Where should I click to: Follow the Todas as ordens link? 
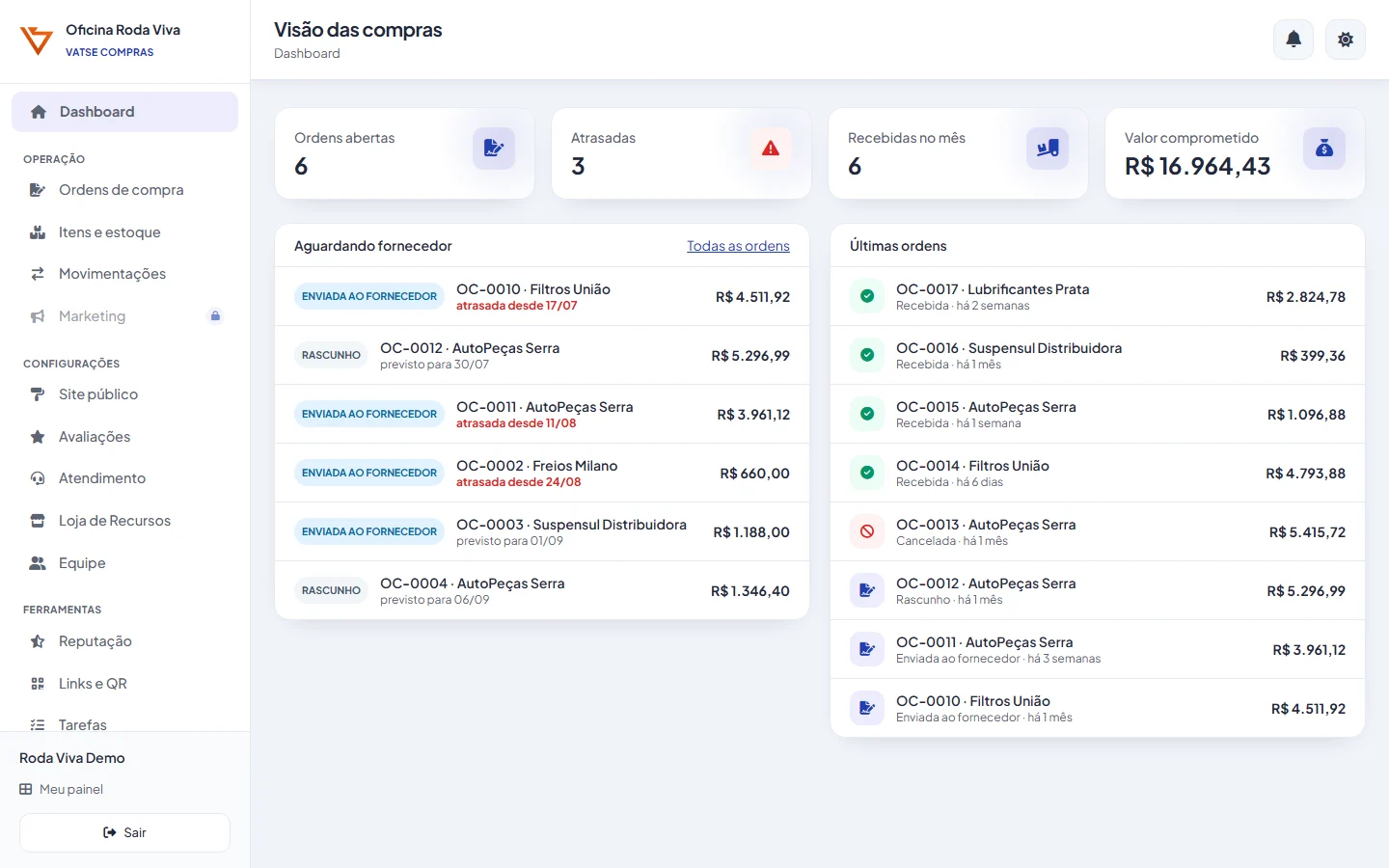coord(738,246)
